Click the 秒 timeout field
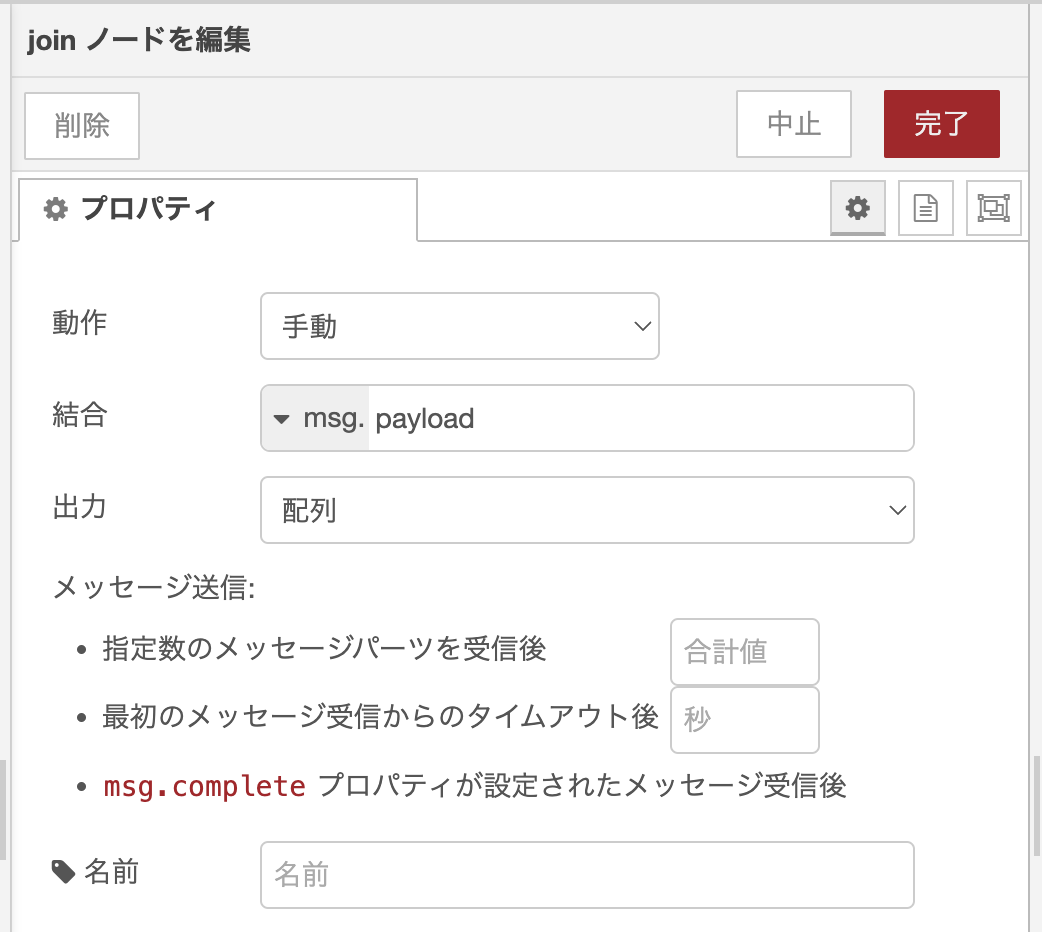This screenshot has width=1042, height=932. tap(744, 720)
